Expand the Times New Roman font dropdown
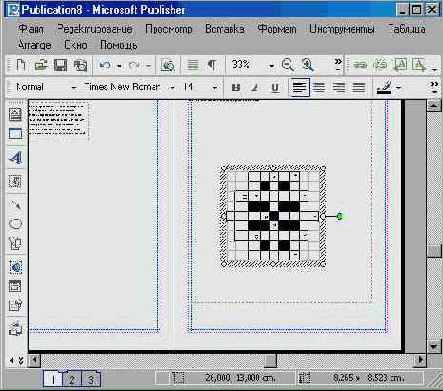This screenshot has width=443, height=391. point(172,88)
